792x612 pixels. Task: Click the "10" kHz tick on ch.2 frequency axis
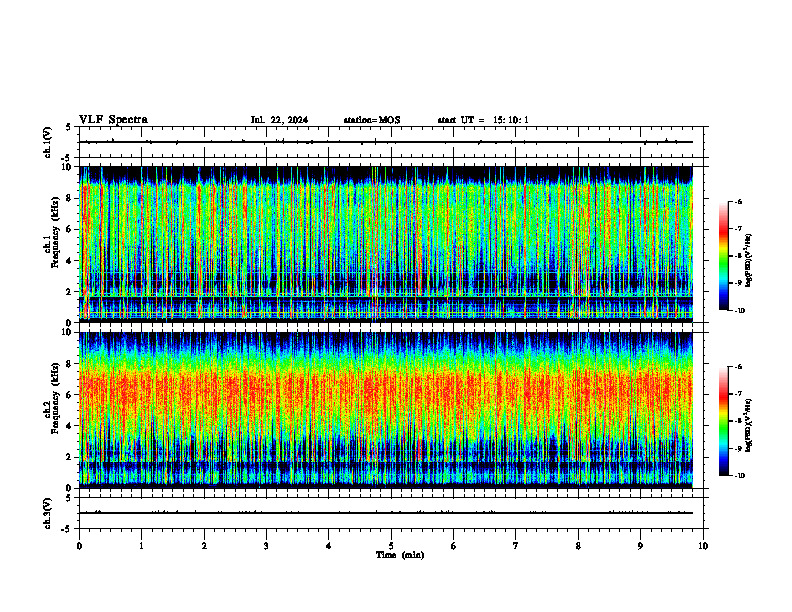pos(67,332)
